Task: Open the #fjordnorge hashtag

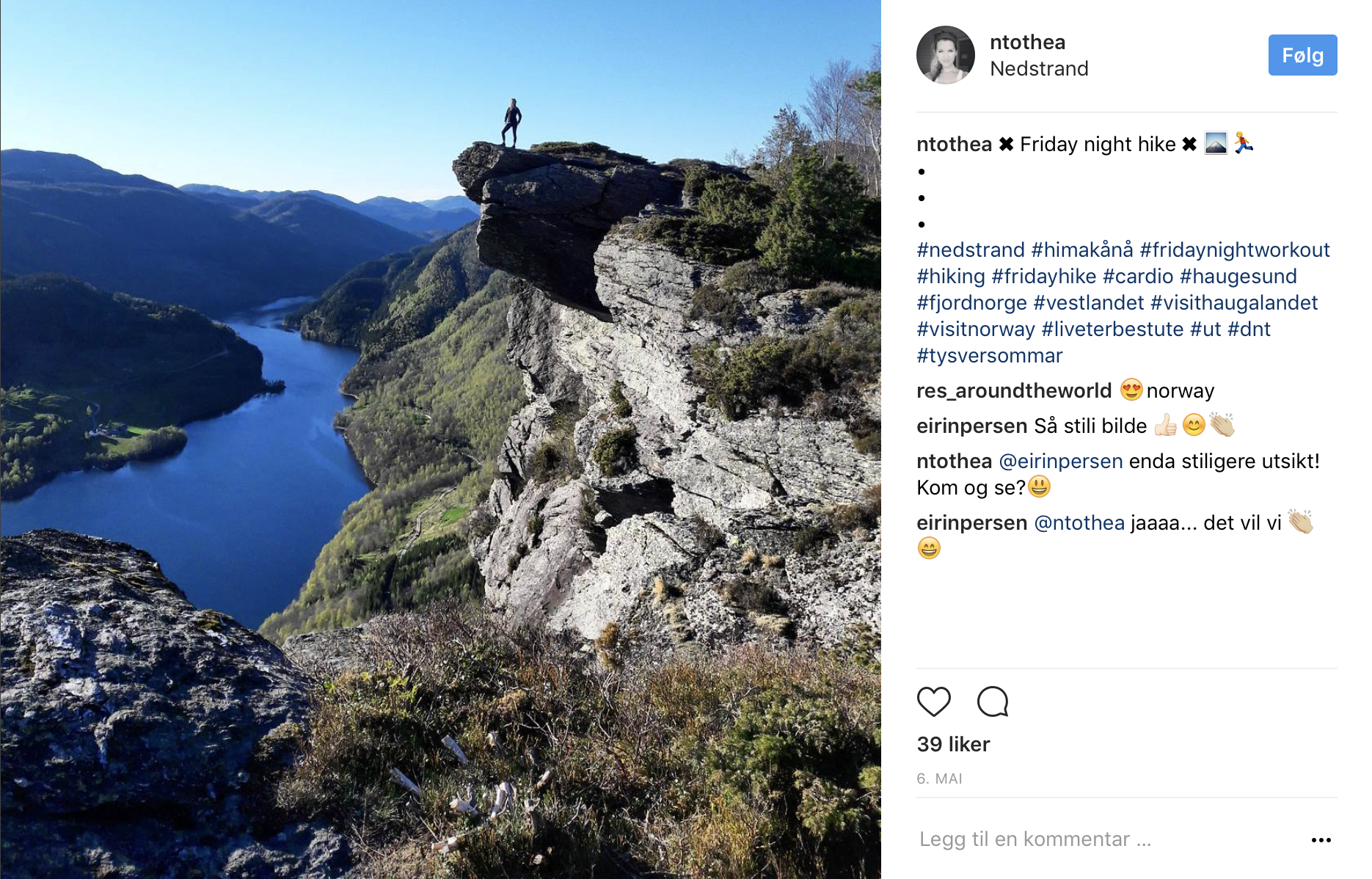Action: pyautogui.click(x=971, y=303)
